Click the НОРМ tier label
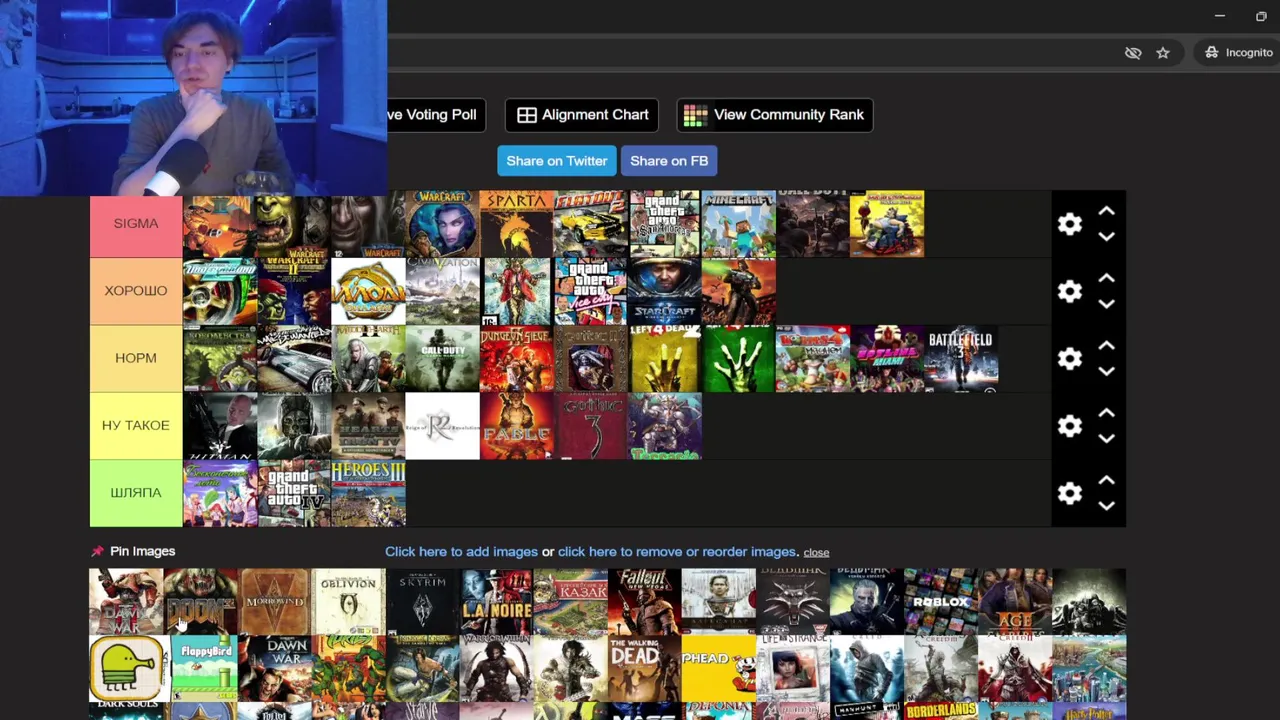Image resolution: width=1280 pixels, height=720 pixels. pyautogui.click(x=136, y=358)
